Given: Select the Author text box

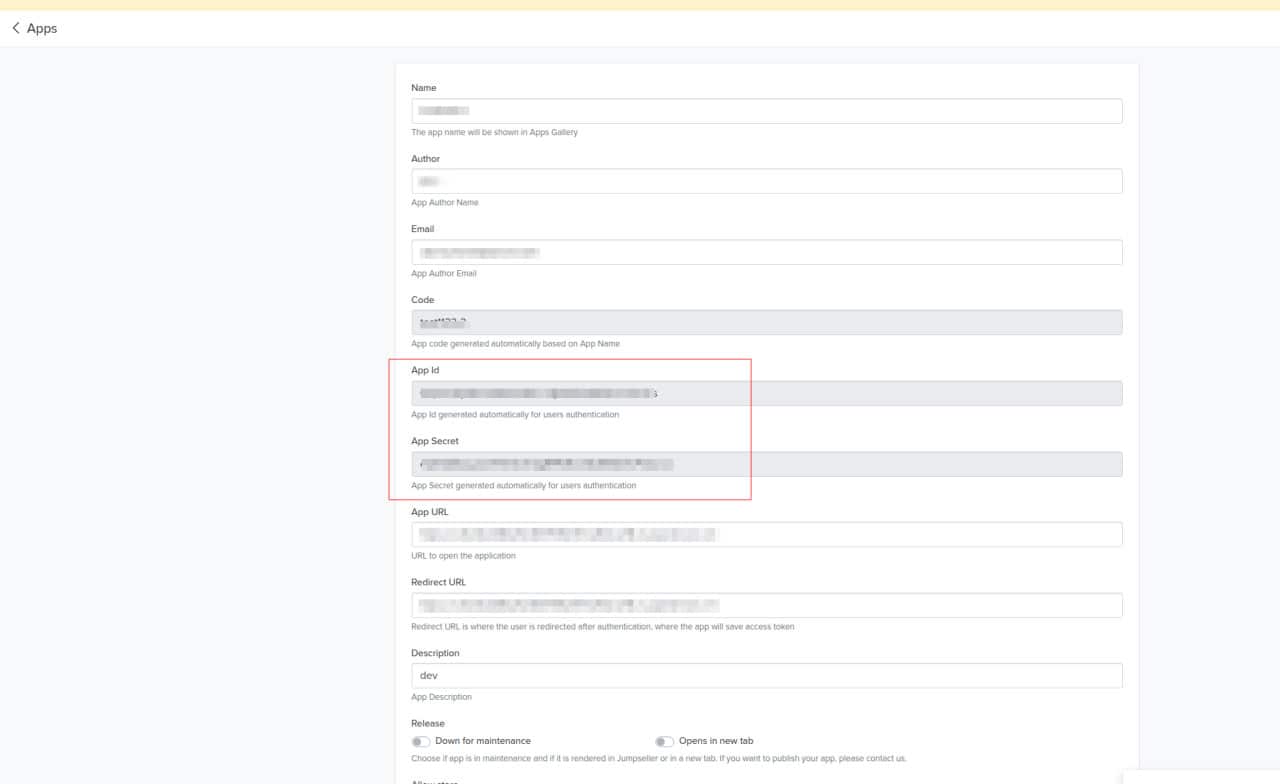Looking at the screenshot, I should [x=766, y=180].
